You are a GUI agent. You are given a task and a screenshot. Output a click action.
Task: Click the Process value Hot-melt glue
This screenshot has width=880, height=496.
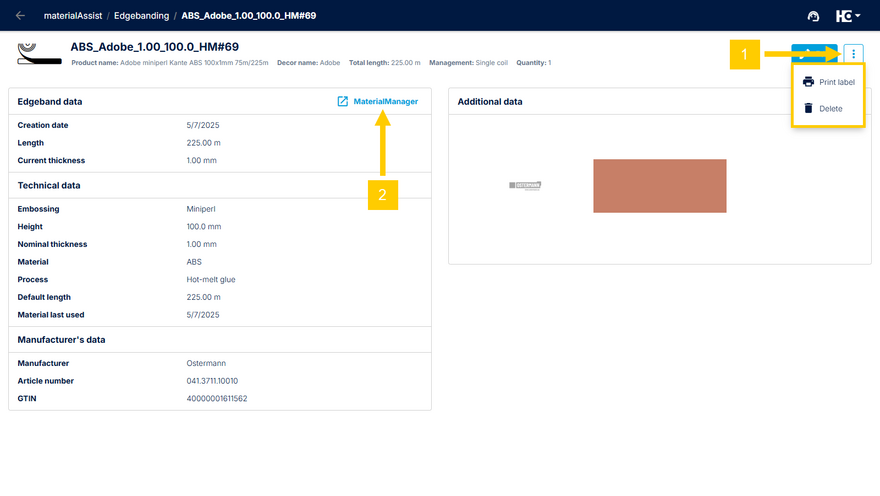(x=211, y=279)
